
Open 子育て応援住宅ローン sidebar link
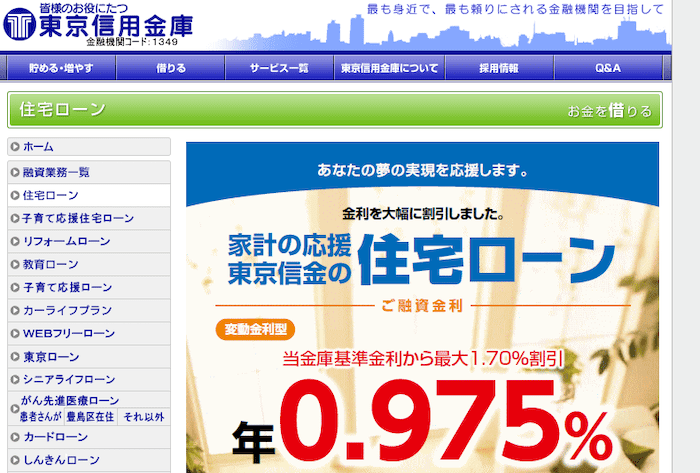[x=89, y=218]
